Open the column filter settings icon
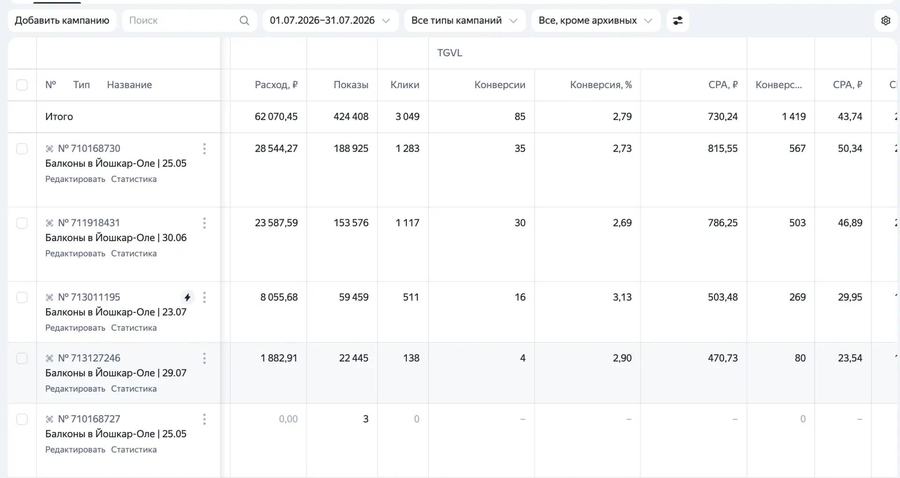The width and height of the screenshot is (900, 478). pyautogui.click(x=678, y=21)
